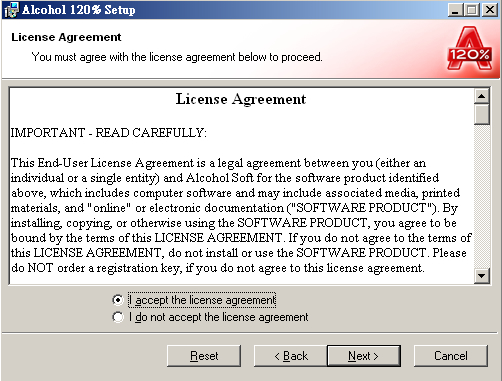Click the 'I do not accept' label text

click(219, 317)
